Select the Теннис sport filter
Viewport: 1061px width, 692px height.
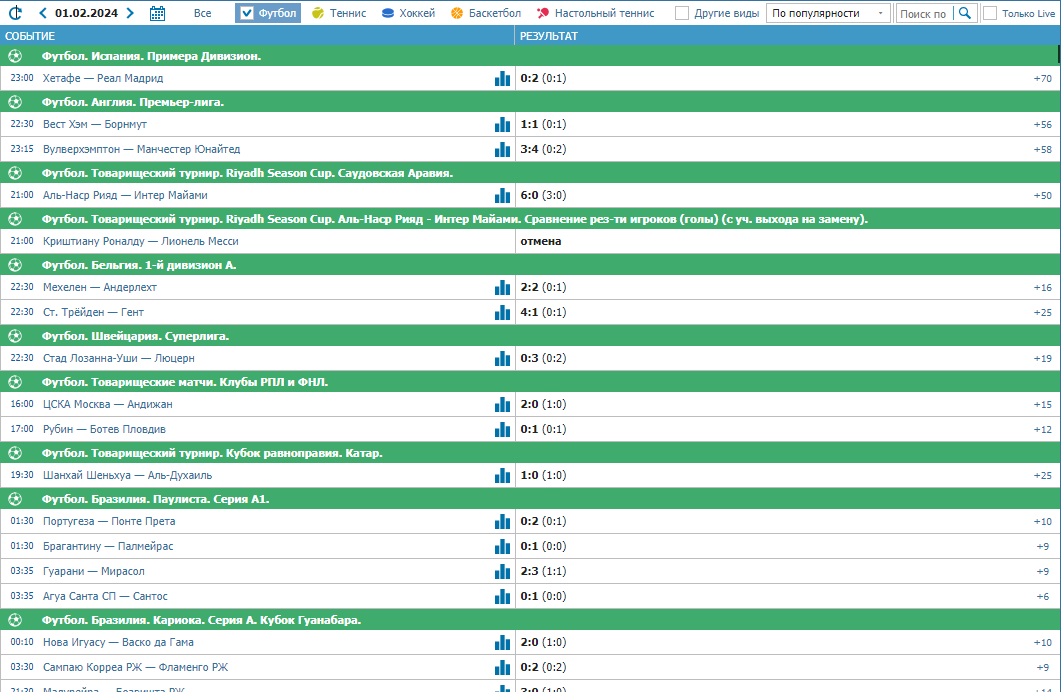click(339, 13)
